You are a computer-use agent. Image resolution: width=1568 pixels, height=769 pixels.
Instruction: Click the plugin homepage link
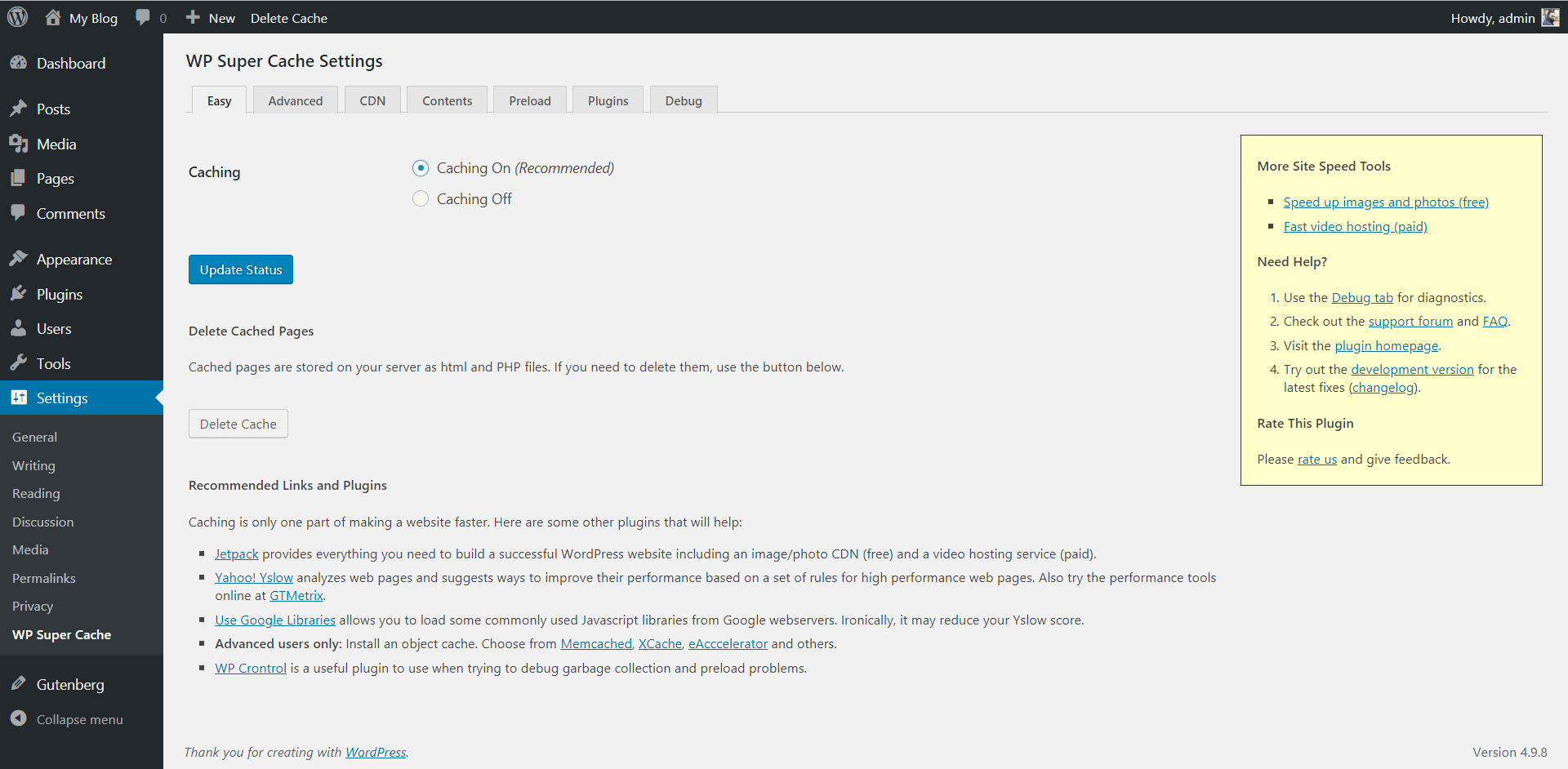tap(1387, 345)
